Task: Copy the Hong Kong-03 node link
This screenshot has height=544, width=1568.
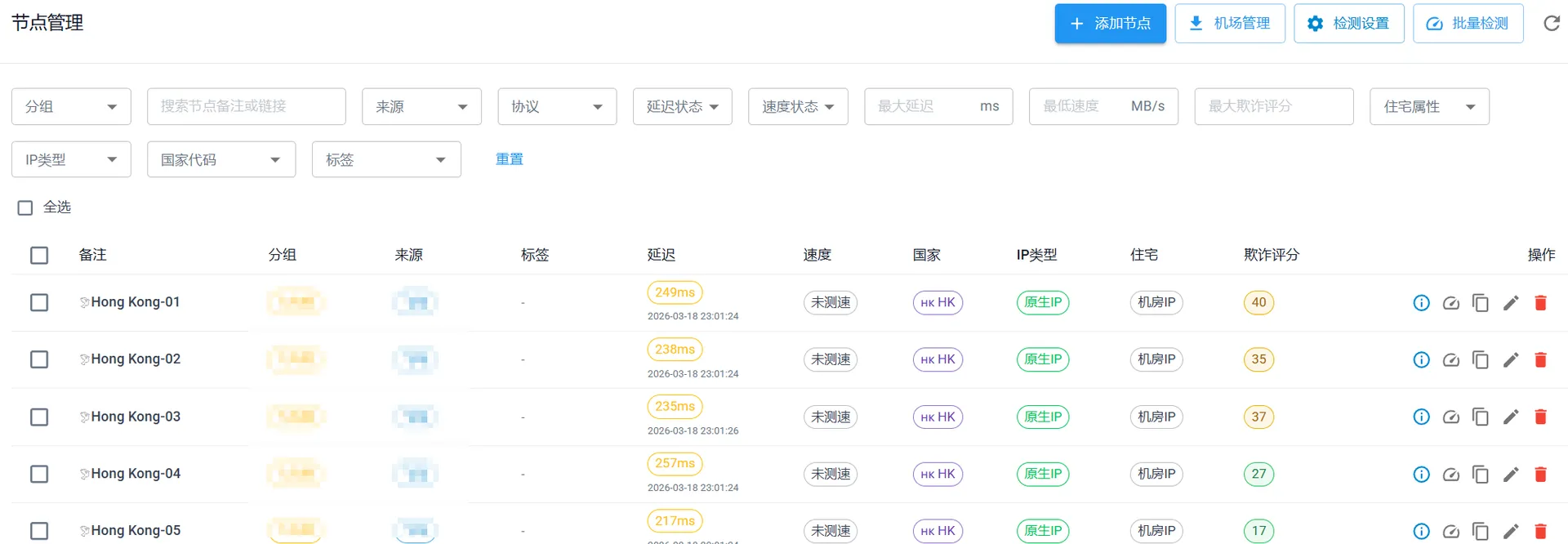Action: pyautogui.click(x=1480, y=417)
